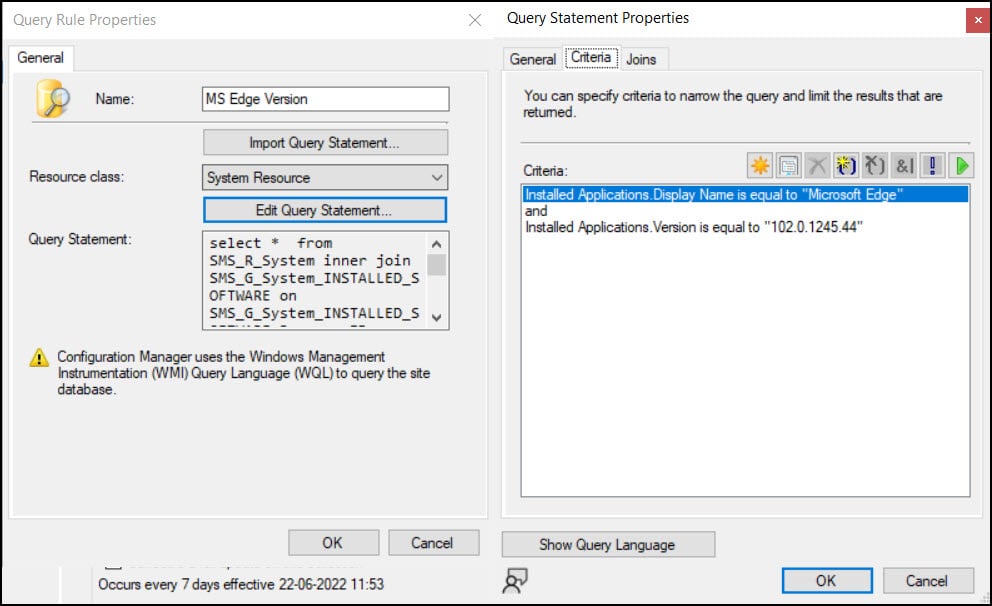This screenshot has width=992, height=606.
Task: Click Edit Query Statement button
Action: click(x=325, y=210)
